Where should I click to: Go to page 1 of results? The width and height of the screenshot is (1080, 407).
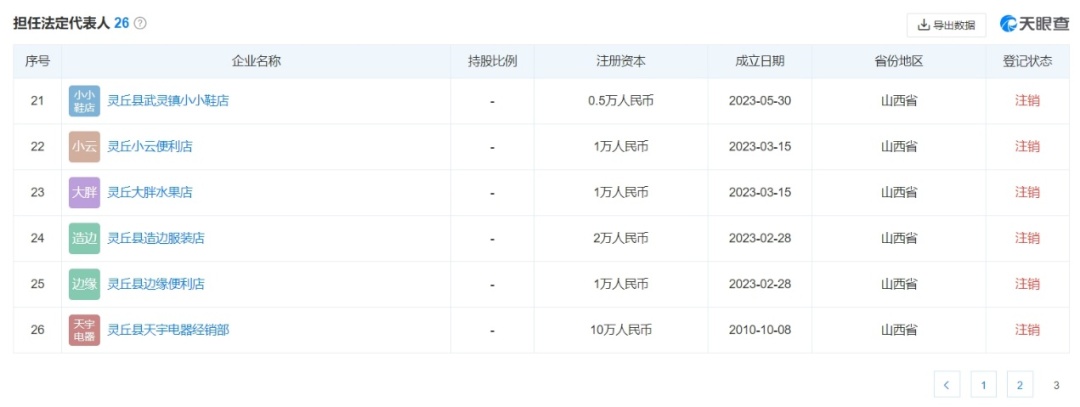point(983,384)
